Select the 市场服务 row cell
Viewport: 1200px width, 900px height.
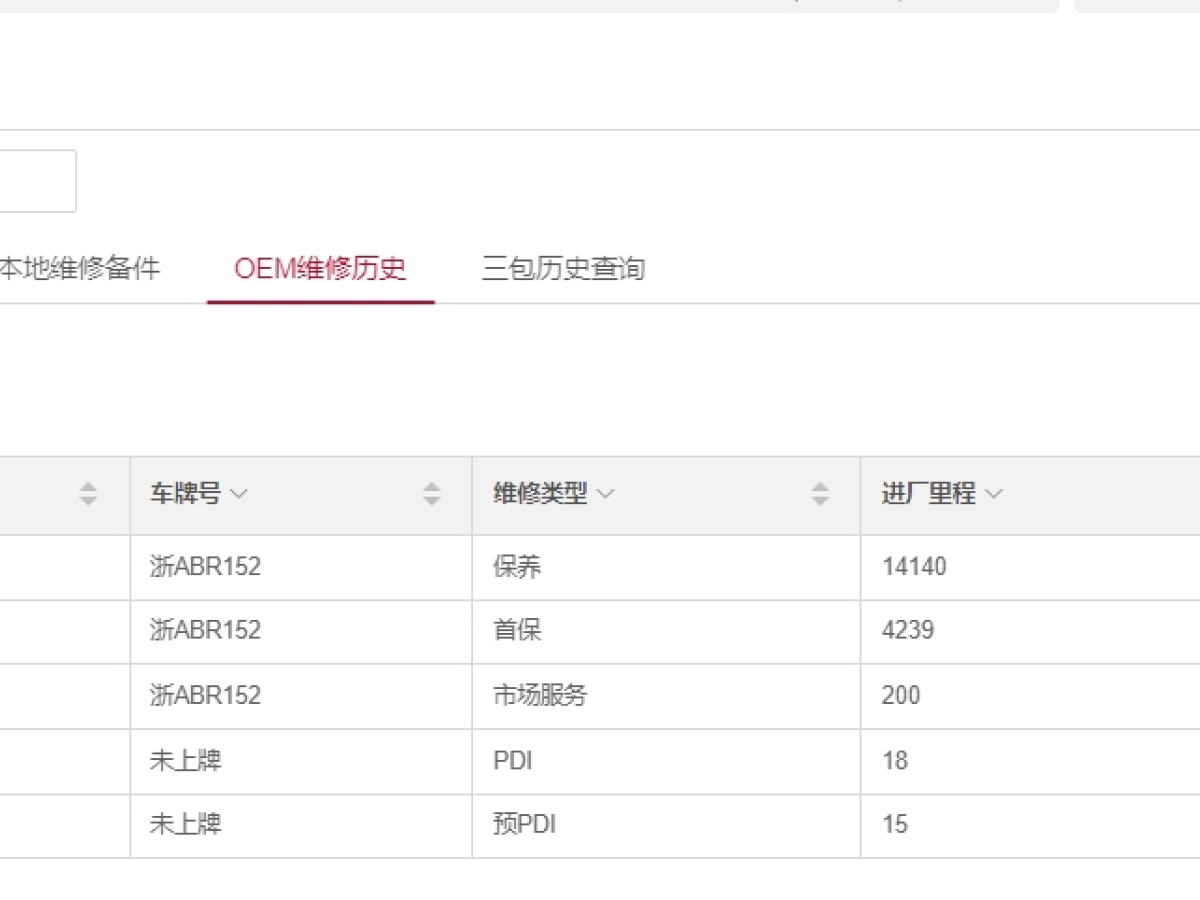click(x=540, y=696)
